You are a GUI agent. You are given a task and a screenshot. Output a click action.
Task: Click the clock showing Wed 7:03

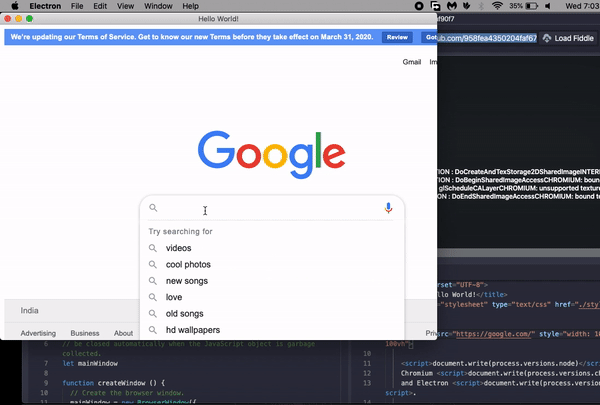(x=582, y=6)
